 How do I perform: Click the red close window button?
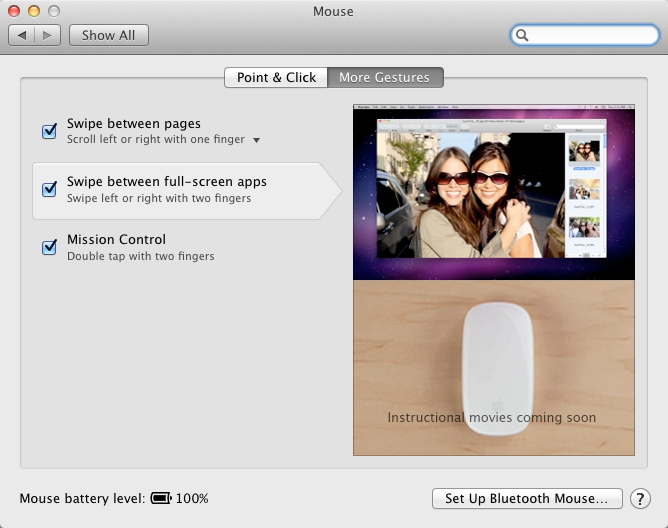pyautogui.click(x=14, y=11)
